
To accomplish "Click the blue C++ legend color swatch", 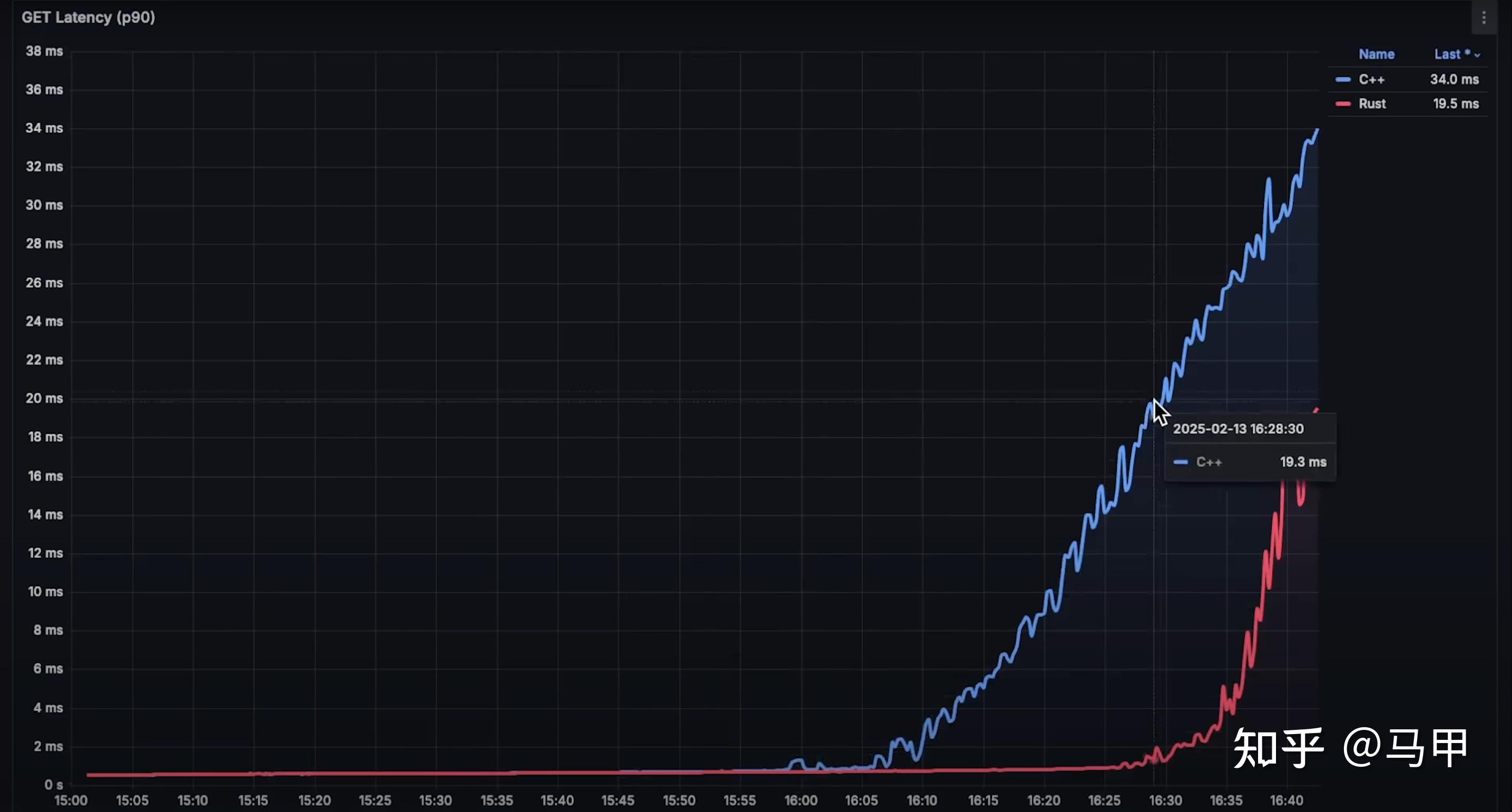I will point(1342,79).
